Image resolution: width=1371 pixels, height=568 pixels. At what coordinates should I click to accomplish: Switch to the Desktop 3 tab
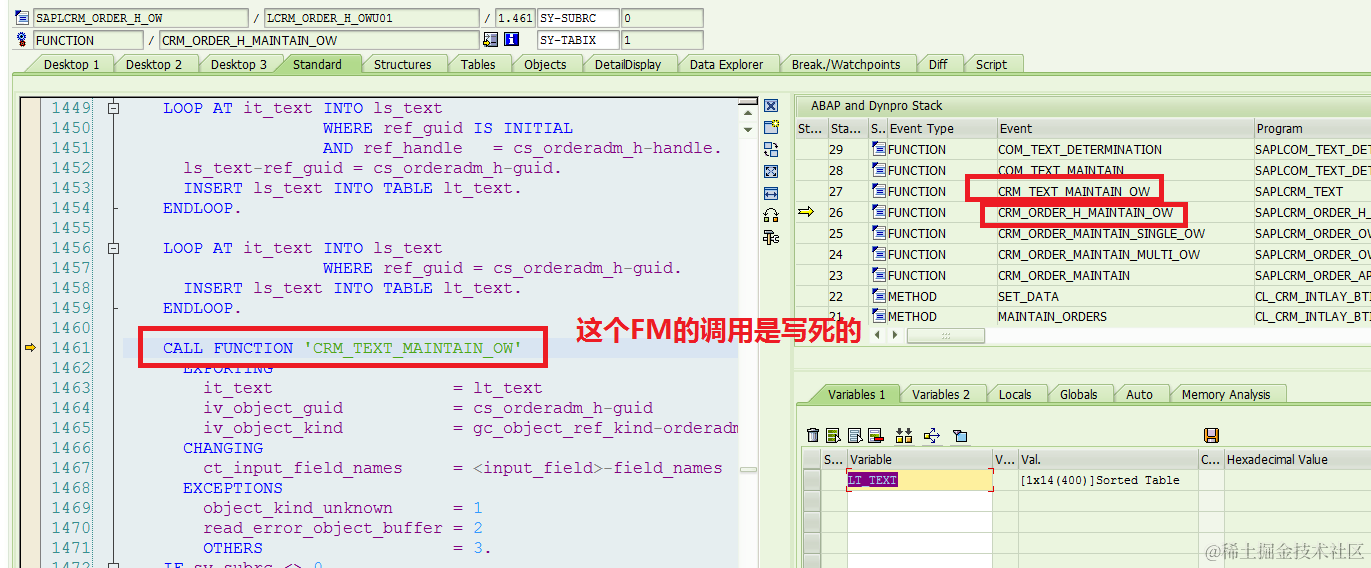click(x=238, y=64)
